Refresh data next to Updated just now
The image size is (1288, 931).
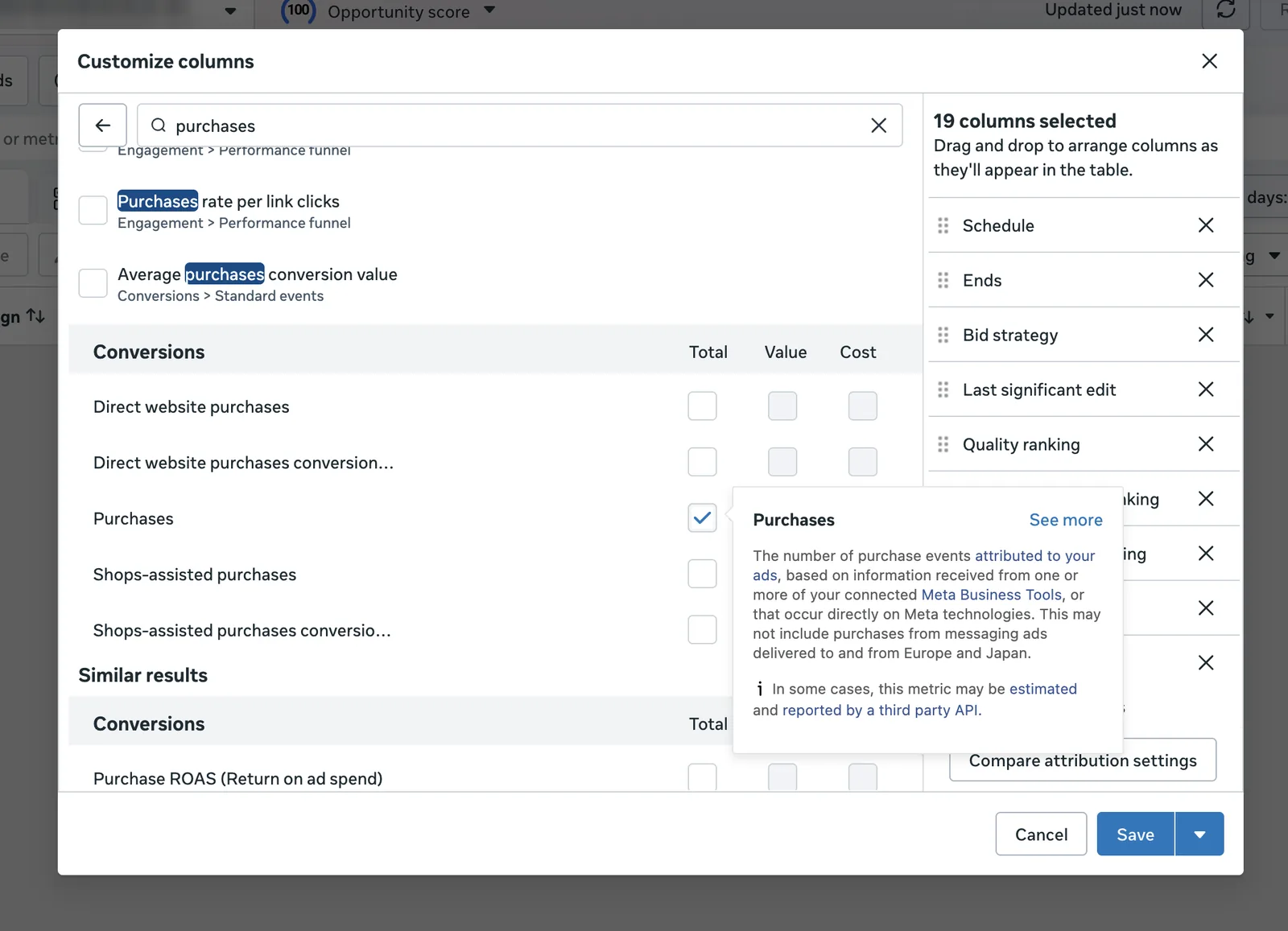click(x=1225, y=10)
